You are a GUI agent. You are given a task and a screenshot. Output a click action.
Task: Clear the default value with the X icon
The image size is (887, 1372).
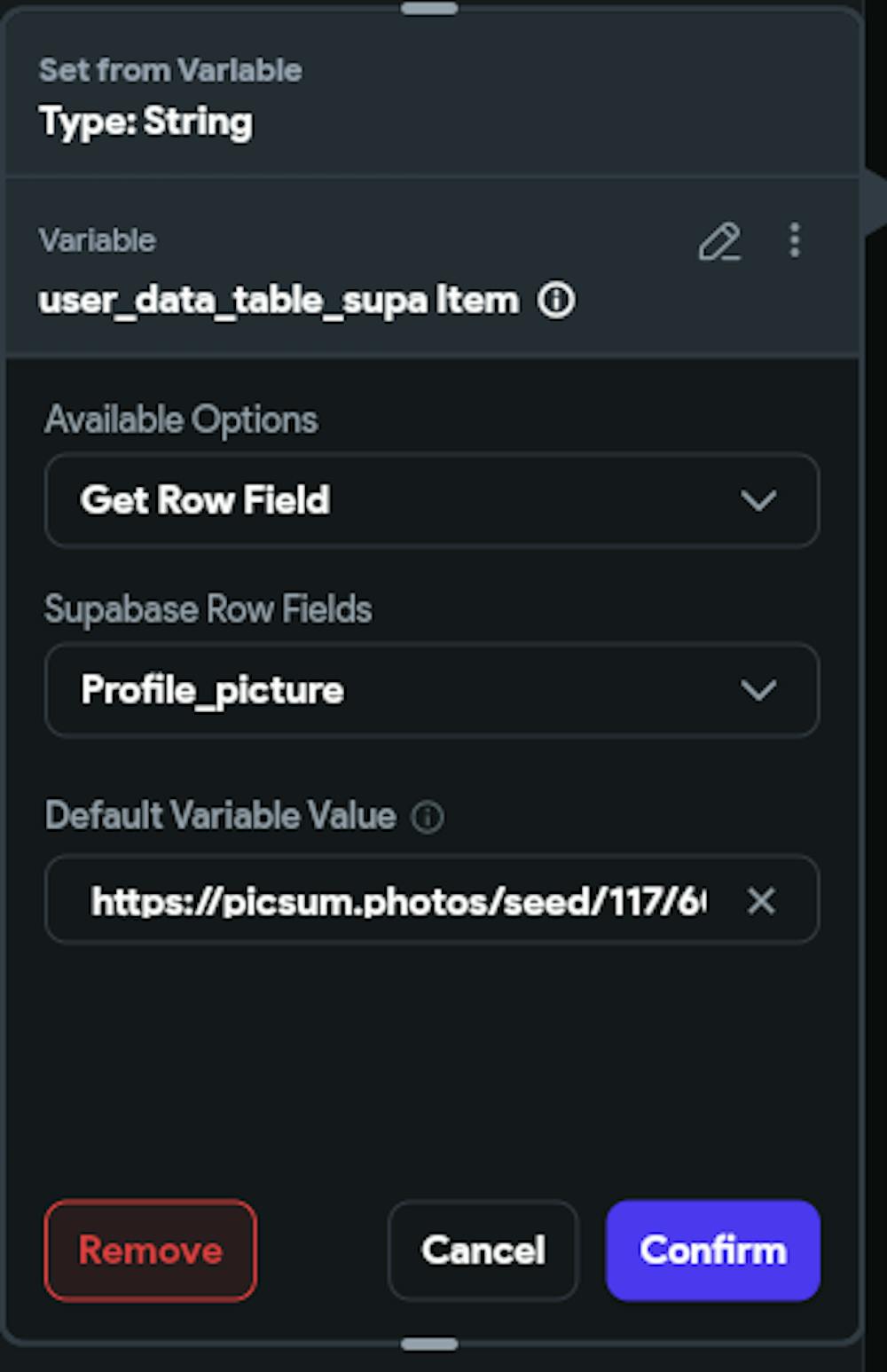click(x=761, y=901)
